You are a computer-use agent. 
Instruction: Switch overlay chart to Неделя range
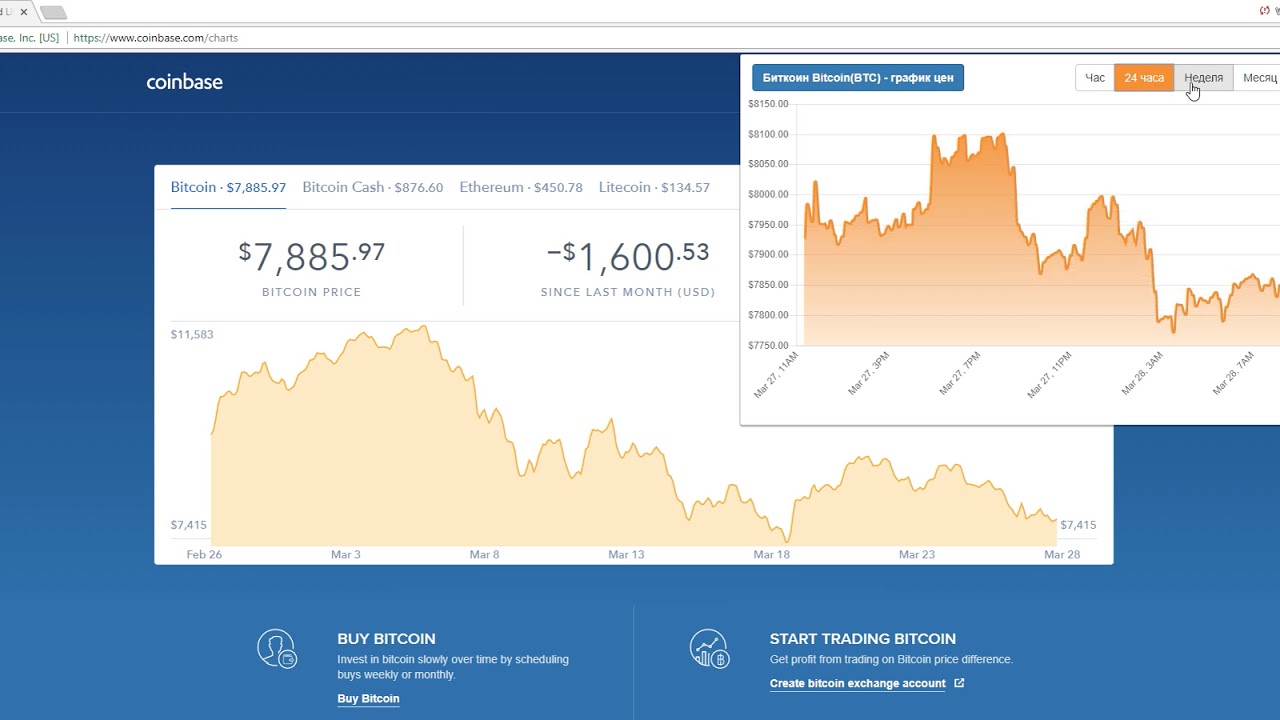(x=1203, y=78)
